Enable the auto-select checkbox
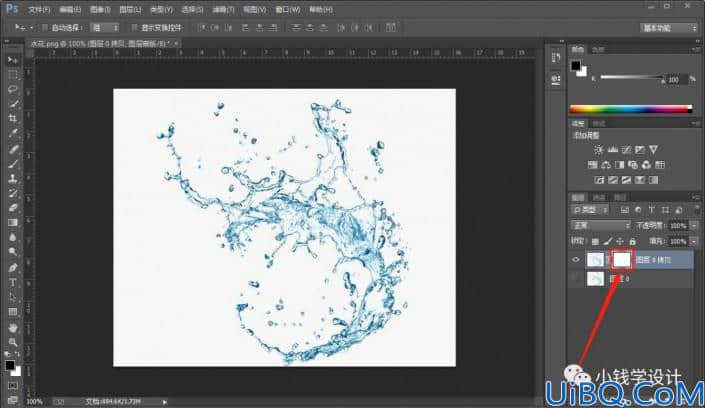705x408 pixels. coord(45,27)
